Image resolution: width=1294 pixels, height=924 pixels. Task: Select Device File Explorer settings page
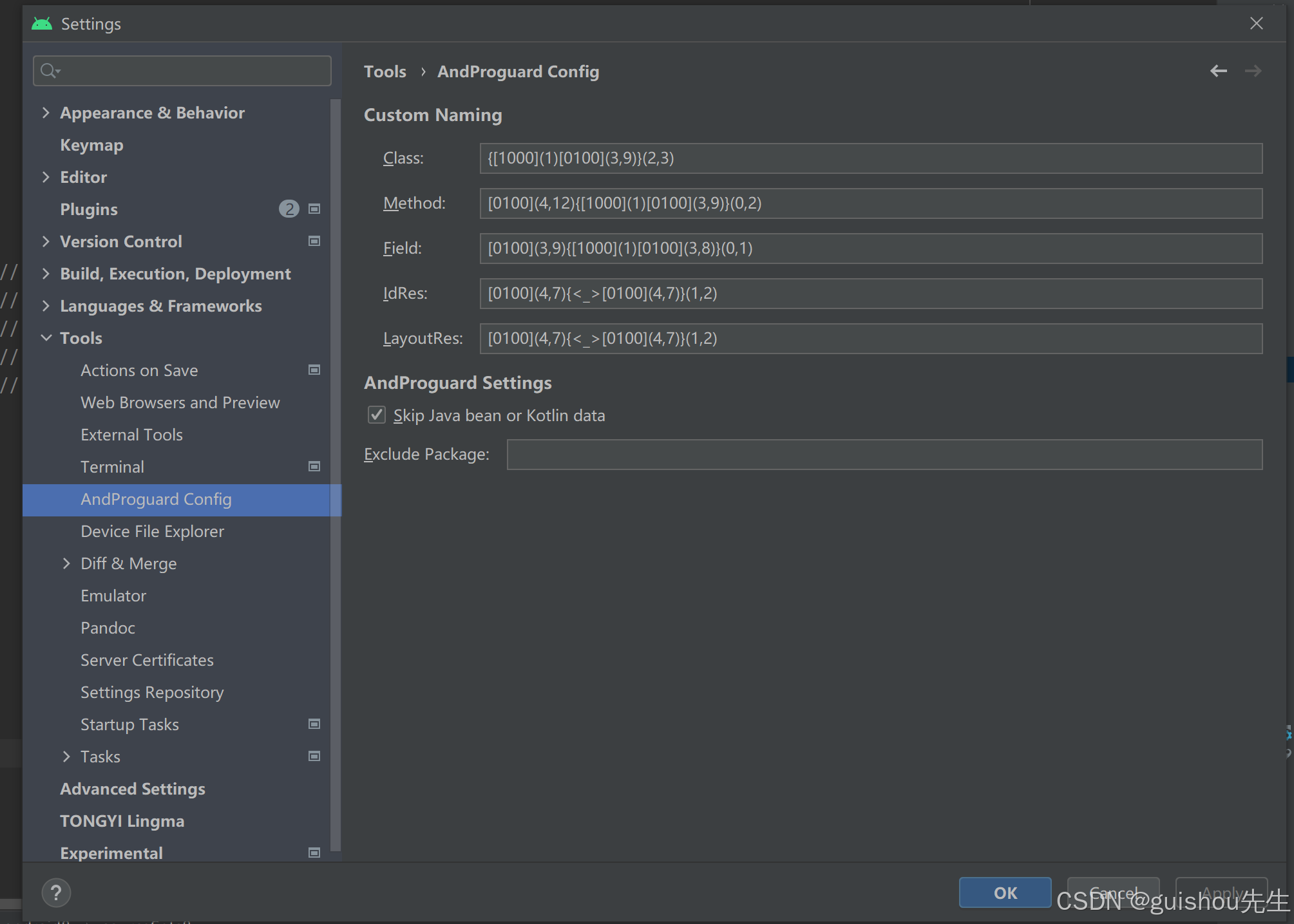coord(152,531)
